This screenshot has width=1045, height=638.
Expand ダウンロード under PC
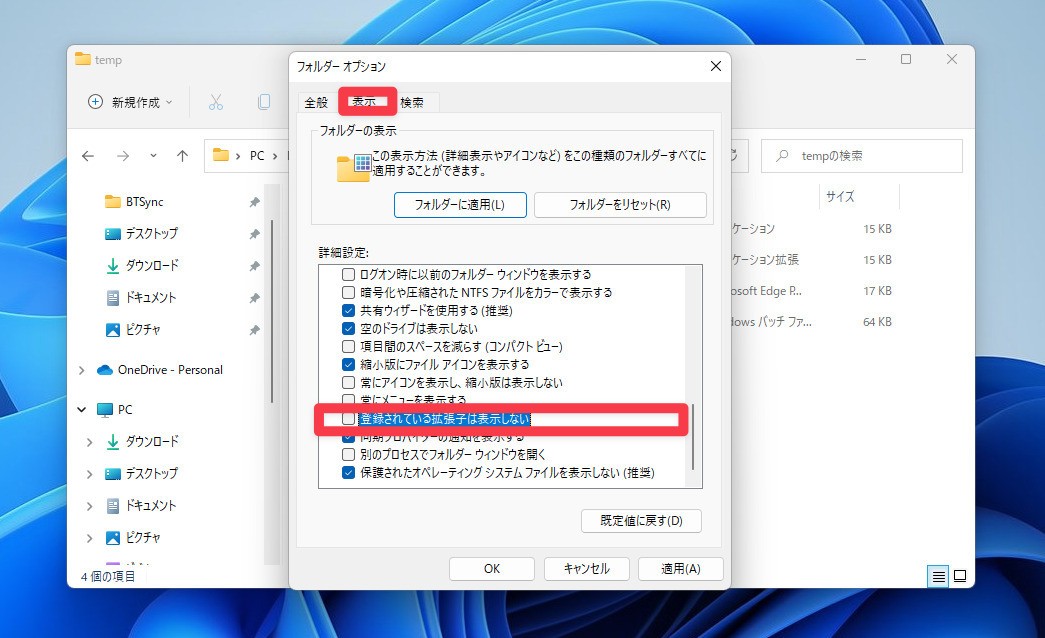(89, 442)
